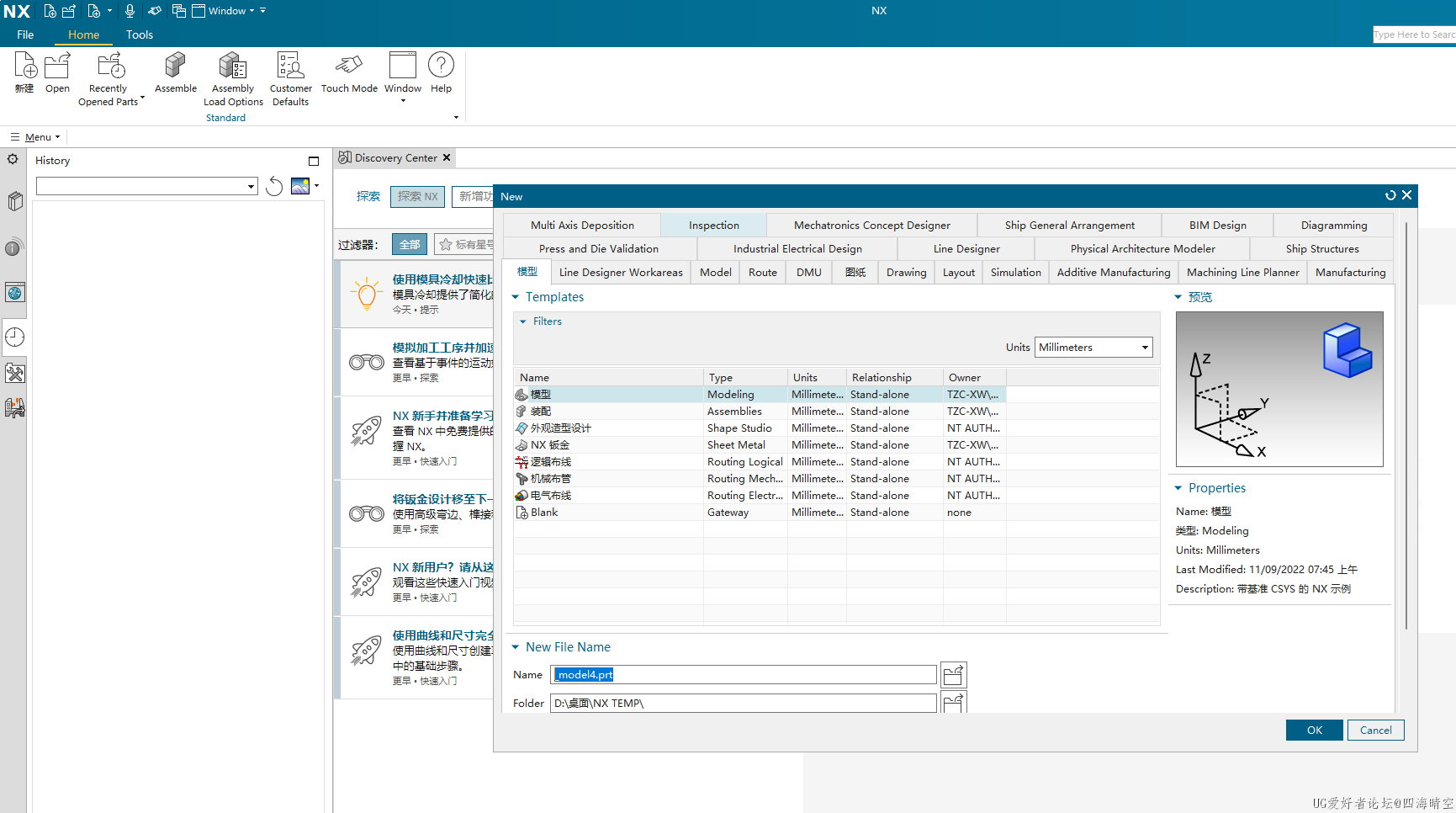This screenshot has height=813, width=1456.
Task: Click the quick-access new file icon
Action: tap(50, 11)
